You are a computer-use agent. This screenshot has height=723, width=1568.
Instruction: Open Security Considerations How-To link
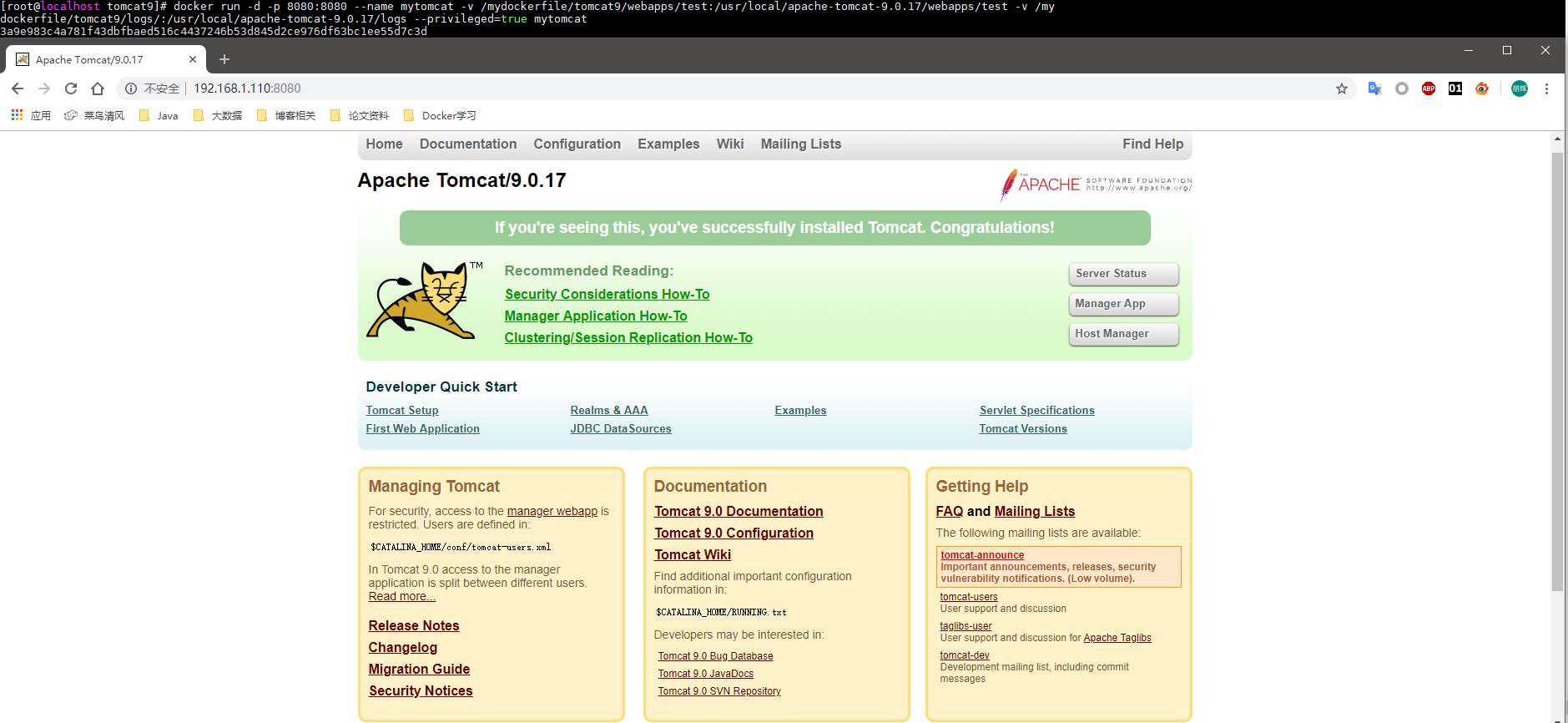pyautogui.click(x=607, y=294)
